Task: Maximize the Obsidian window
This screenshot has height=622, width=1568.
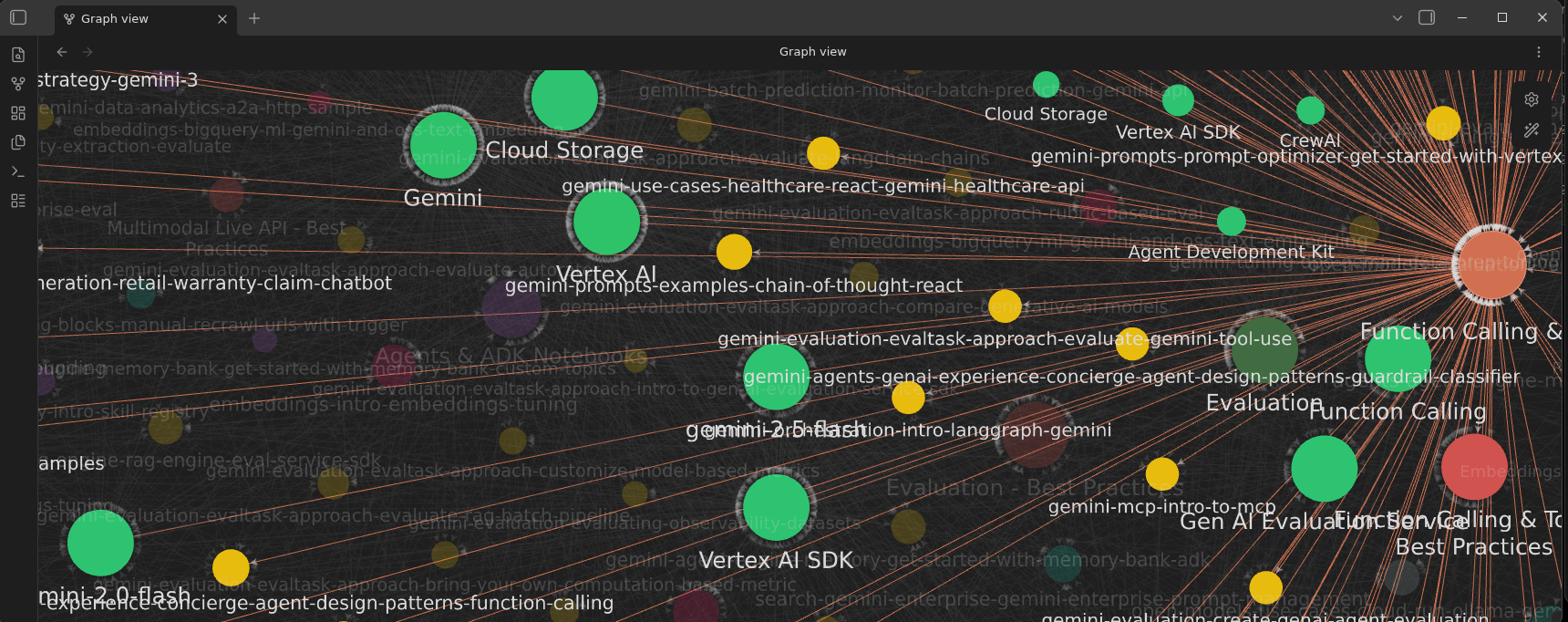Action: 1502,17
